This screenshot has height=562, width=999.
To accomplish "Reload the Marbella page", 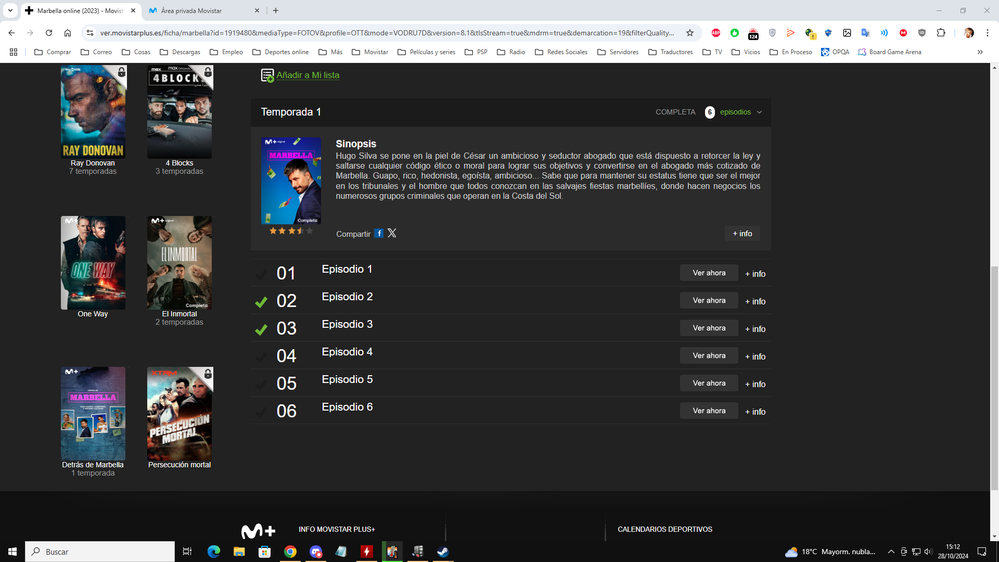I will point(48,33).
